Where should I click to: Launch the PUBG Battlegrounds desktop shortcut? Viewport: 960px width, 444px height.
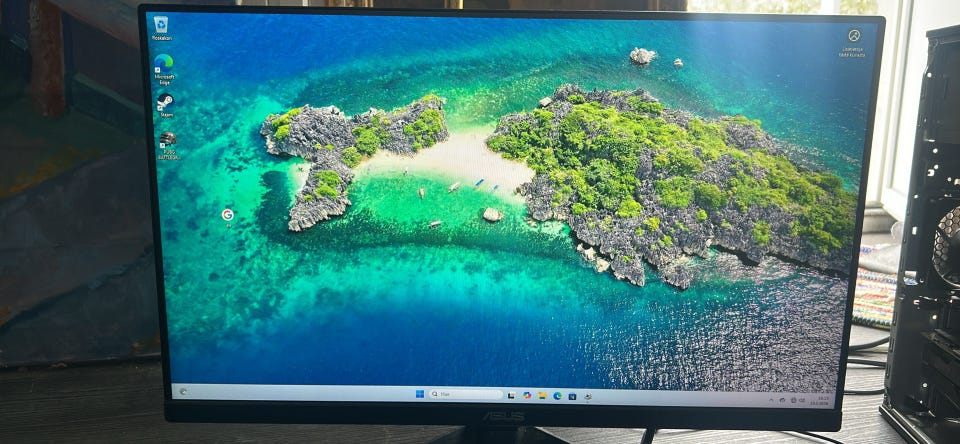[168, 145]
